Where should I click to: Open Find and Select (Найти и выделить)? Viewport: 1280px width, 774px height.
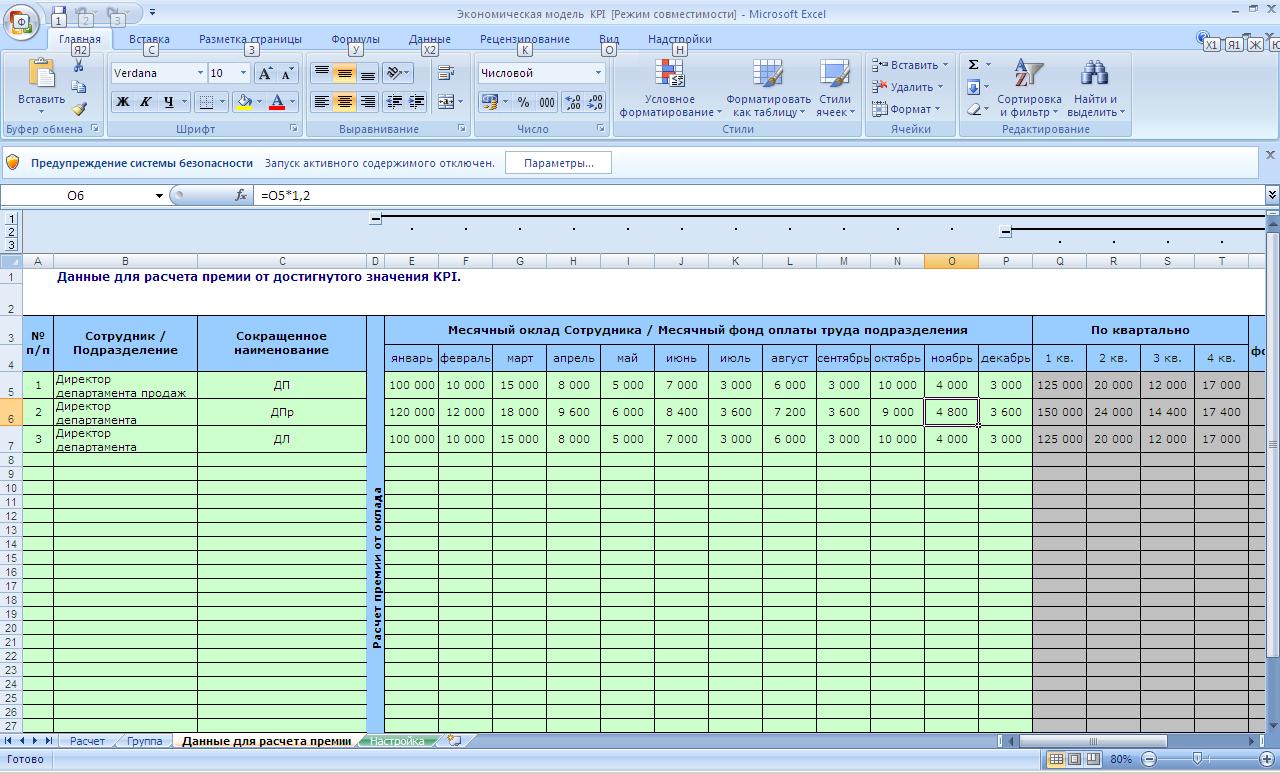tap(1095, 88)
